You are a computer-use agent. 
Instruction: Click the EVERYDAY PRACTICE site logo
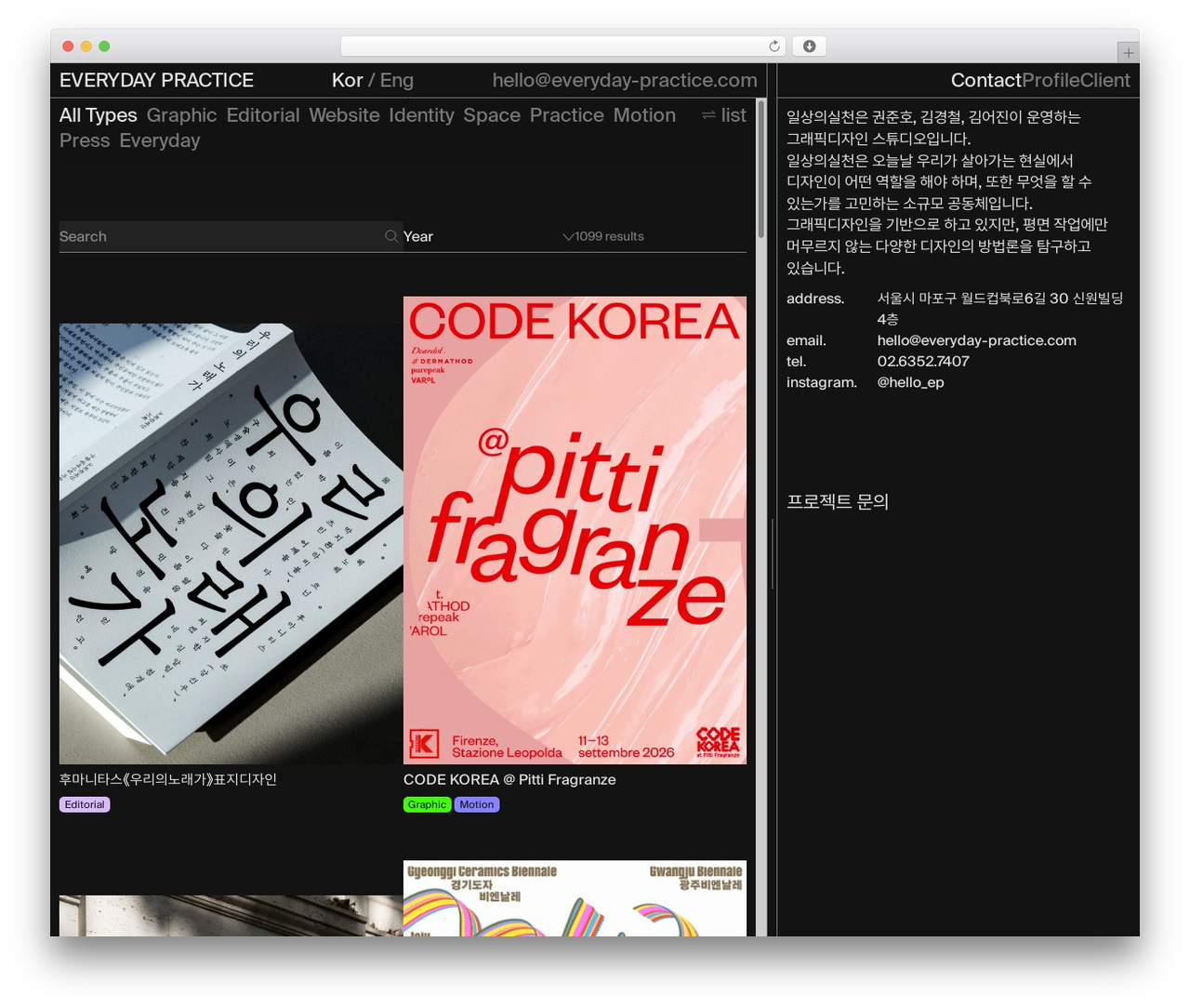[156, 81]
